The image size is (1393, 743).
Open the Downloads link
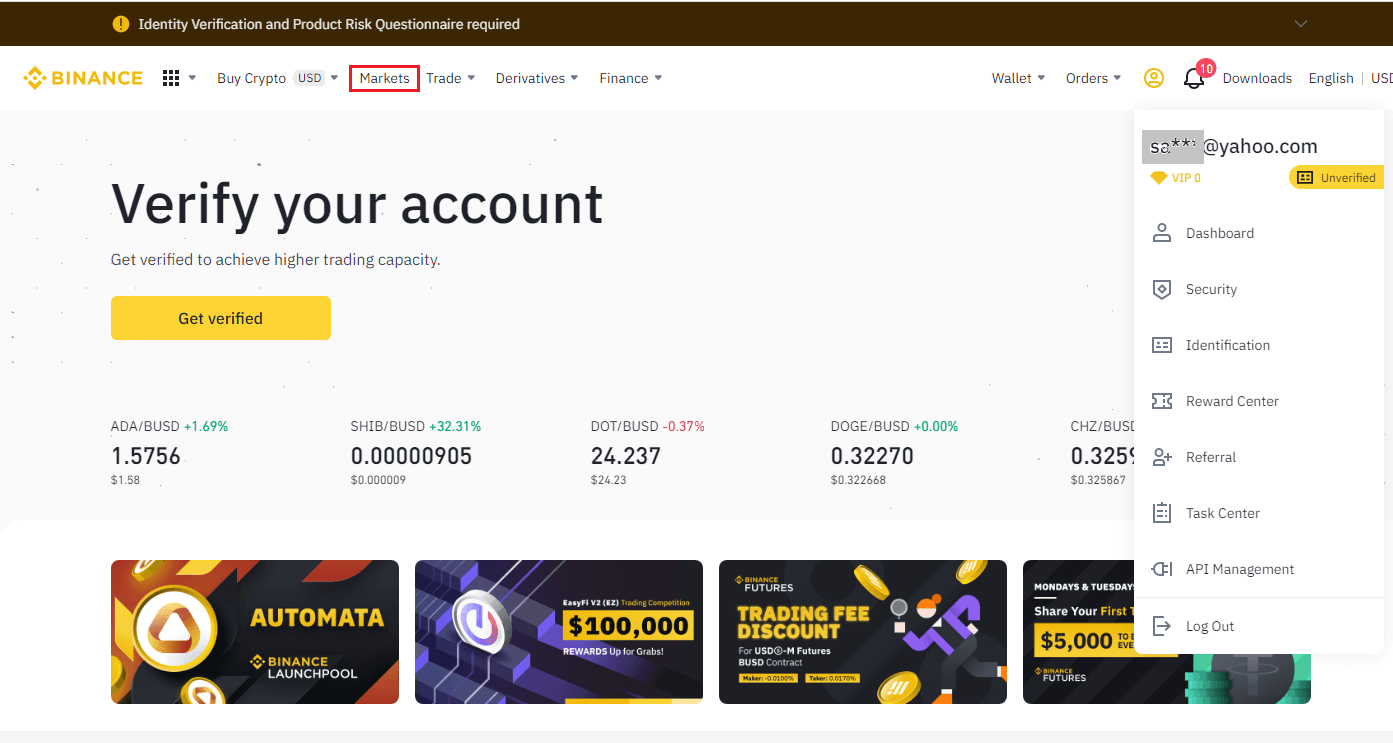click(x=1257, y=78)
